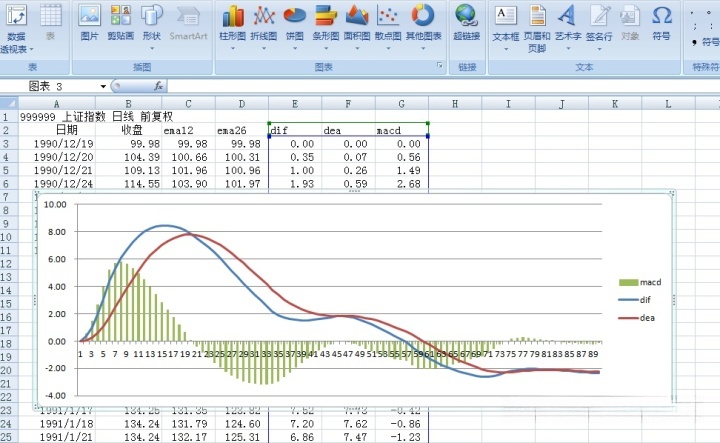720x443 pixels.
Task: Expand the scatter chart dropdown arrow
Action: [388, 48]
